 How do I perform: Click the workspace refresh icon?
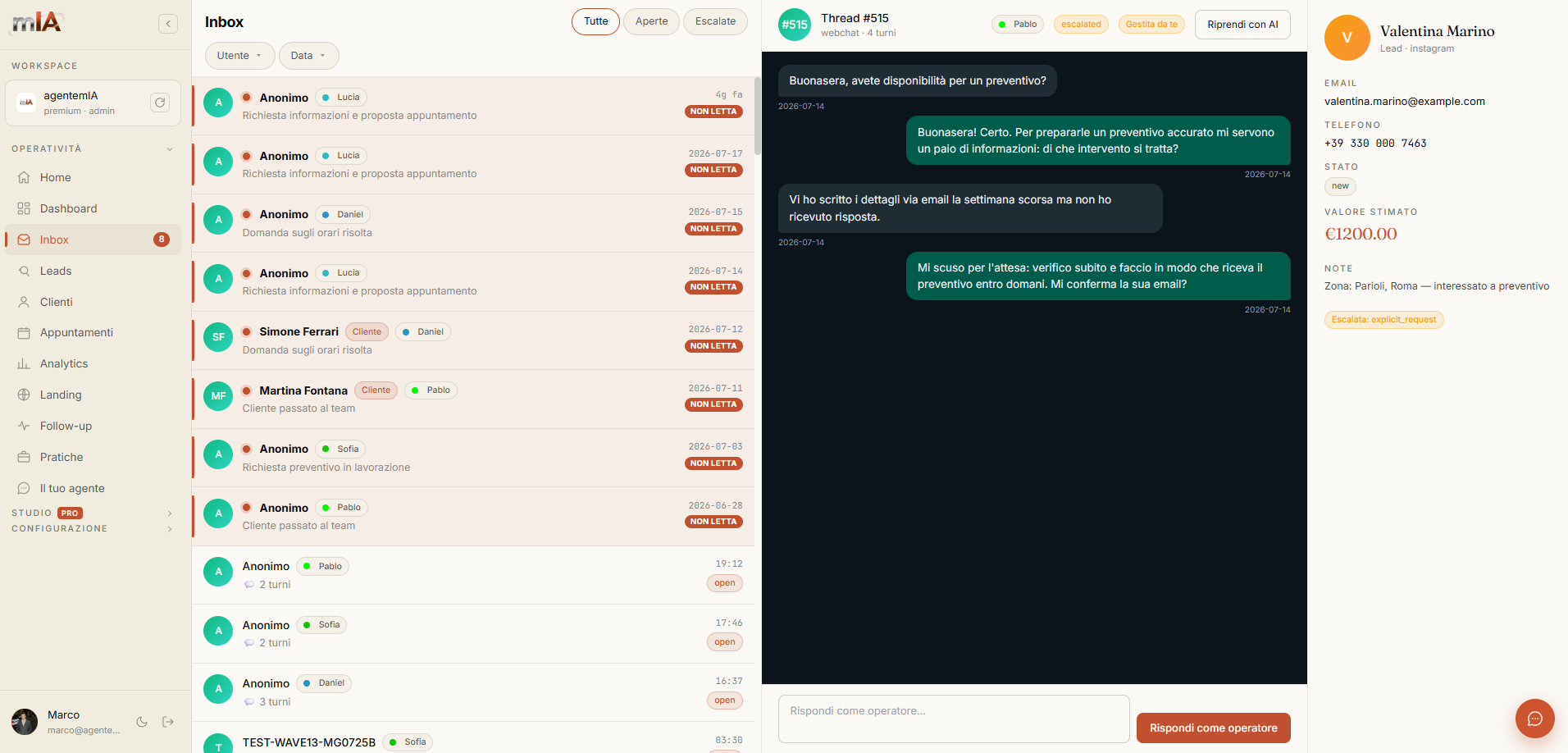click(x=160, y=103)
